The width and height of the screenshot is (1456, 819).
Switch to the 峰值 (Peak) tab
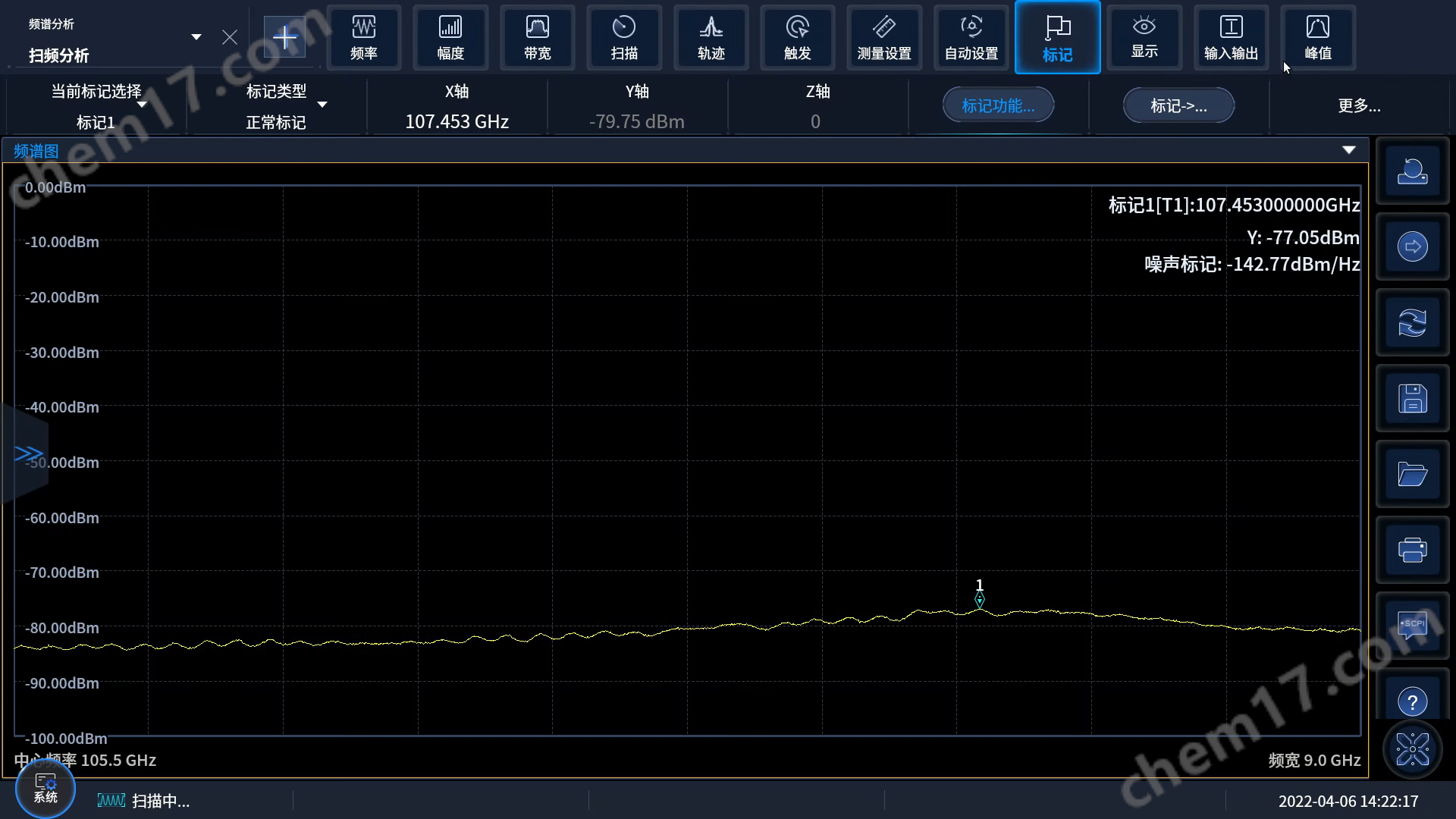(x=1317, y=37)
